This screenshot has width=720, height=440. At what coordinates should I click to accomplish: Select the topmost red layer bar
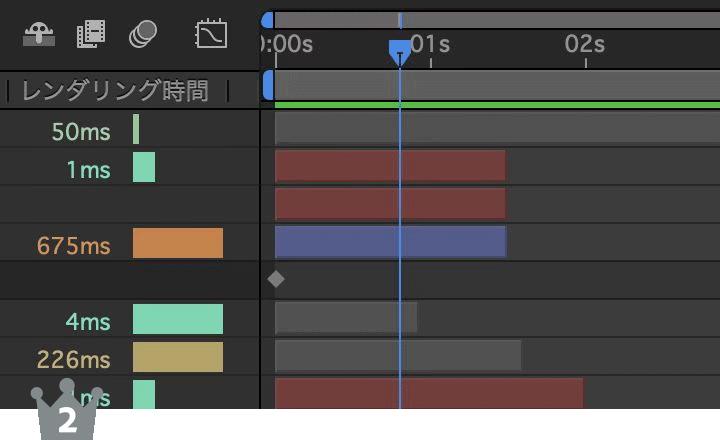(390, 166)
